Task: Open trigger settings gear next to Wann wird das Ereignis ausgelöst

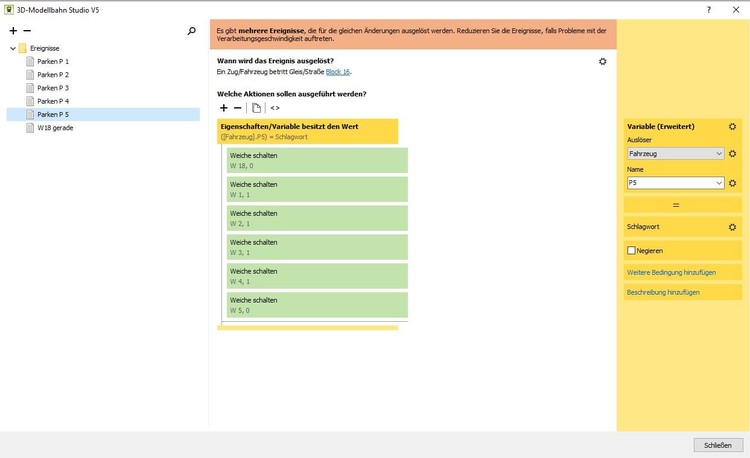Action: coord(603,61)
